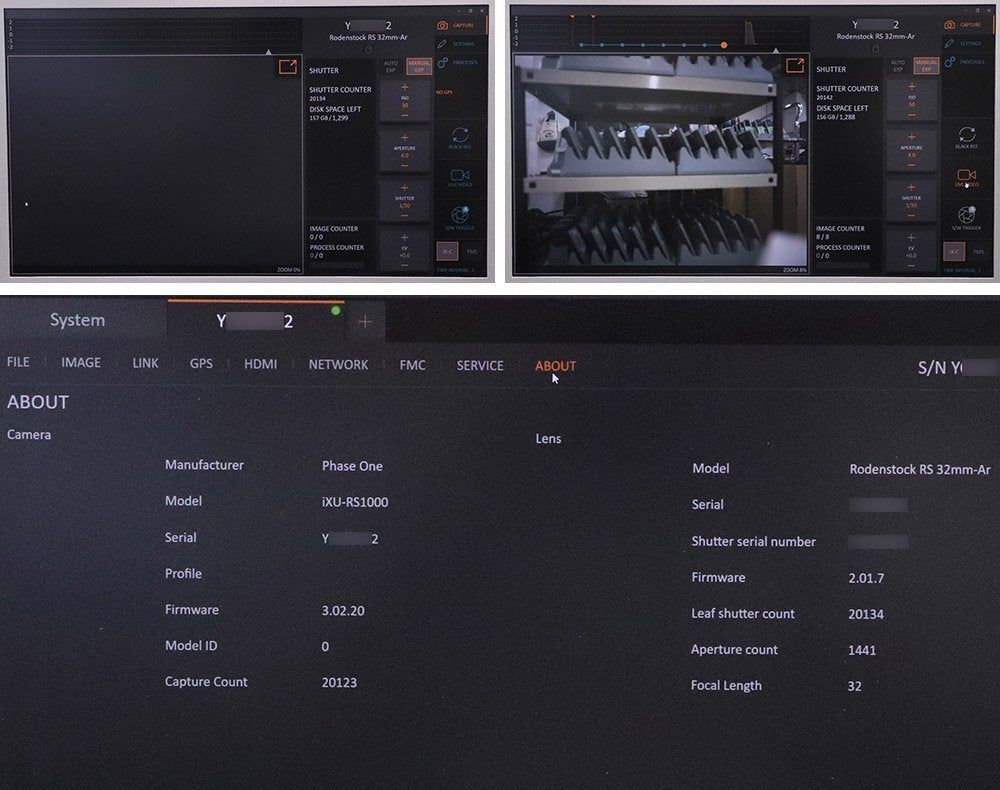This screenshot has height=790, width=1000.
Task: Click lock icon under lens name, live-image window
Action: click(876, 48)
